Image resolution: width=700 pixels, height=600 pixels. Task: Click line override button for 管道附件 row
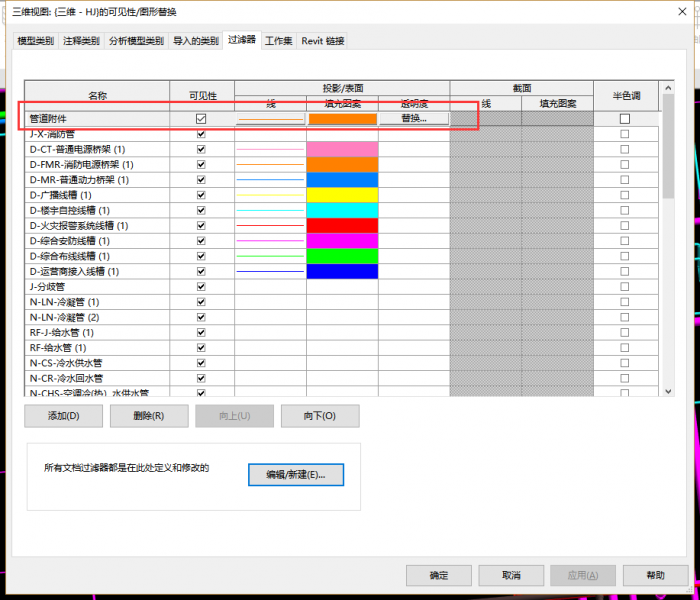pyautogui.click(x=270, y=118)
